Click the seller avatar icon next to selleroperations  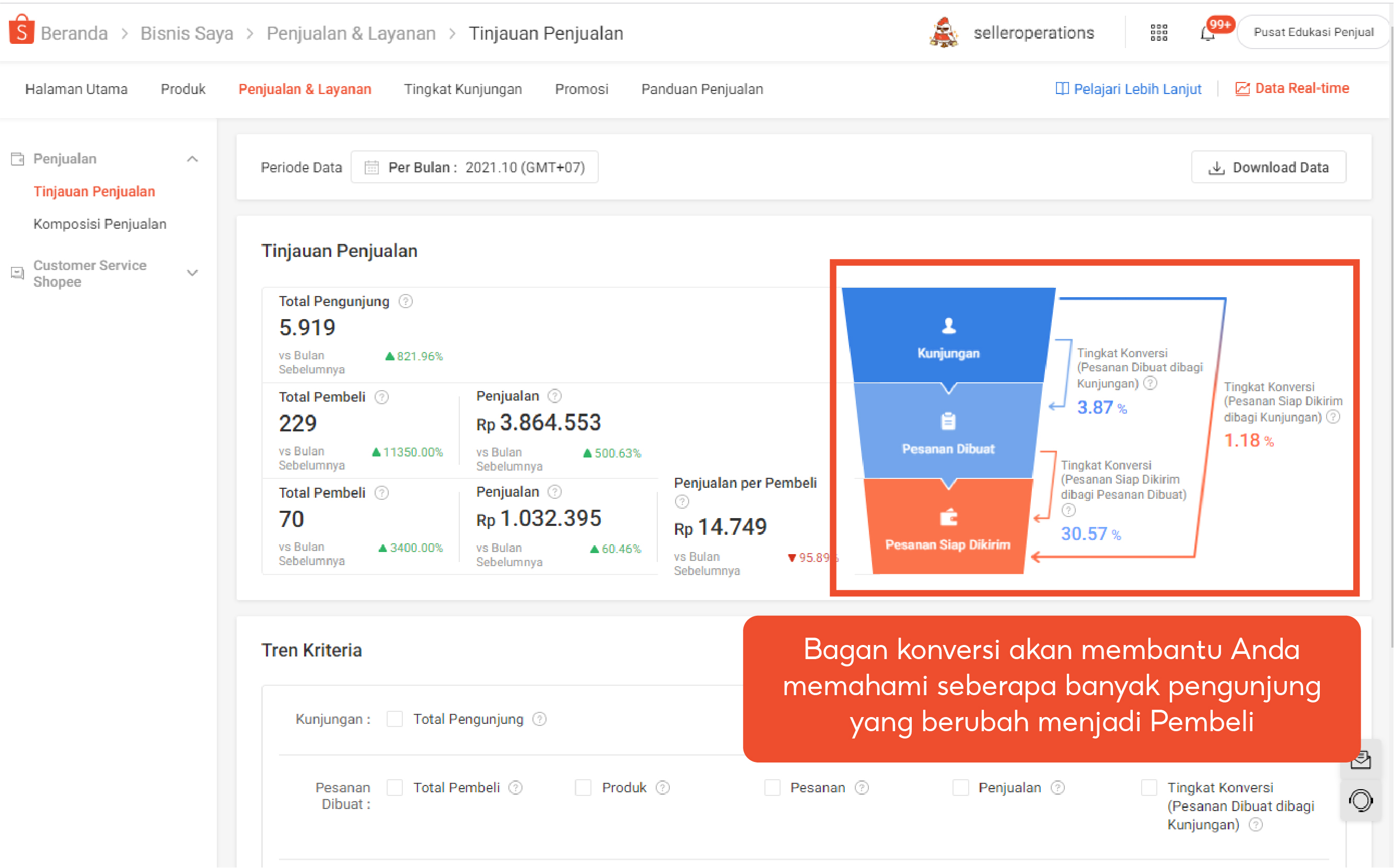coord(943,33)
